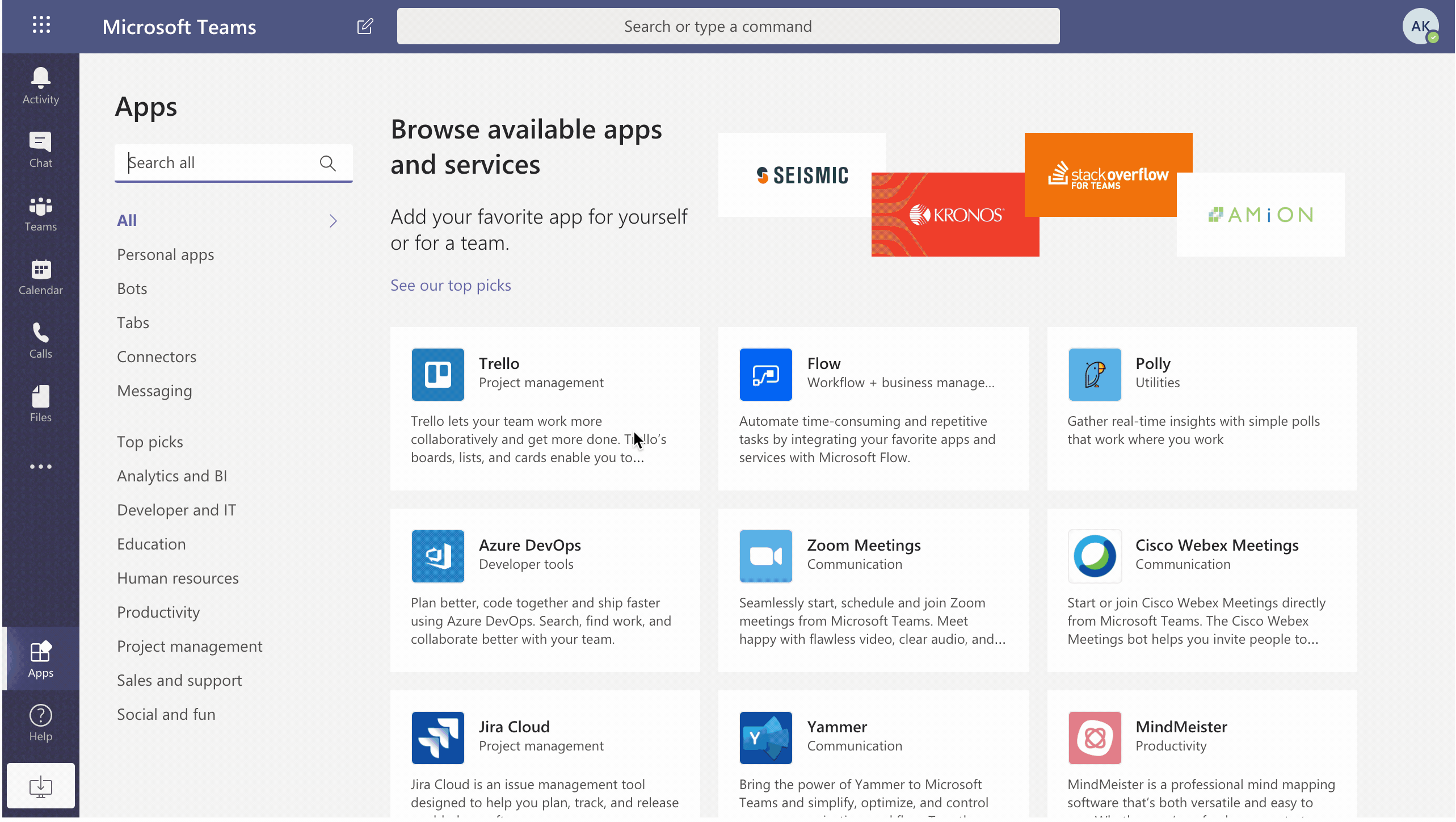The height and width of the screenshot is (822, 1456).
Task: Open the Kronos banner tile
Action: click(955, 215)
